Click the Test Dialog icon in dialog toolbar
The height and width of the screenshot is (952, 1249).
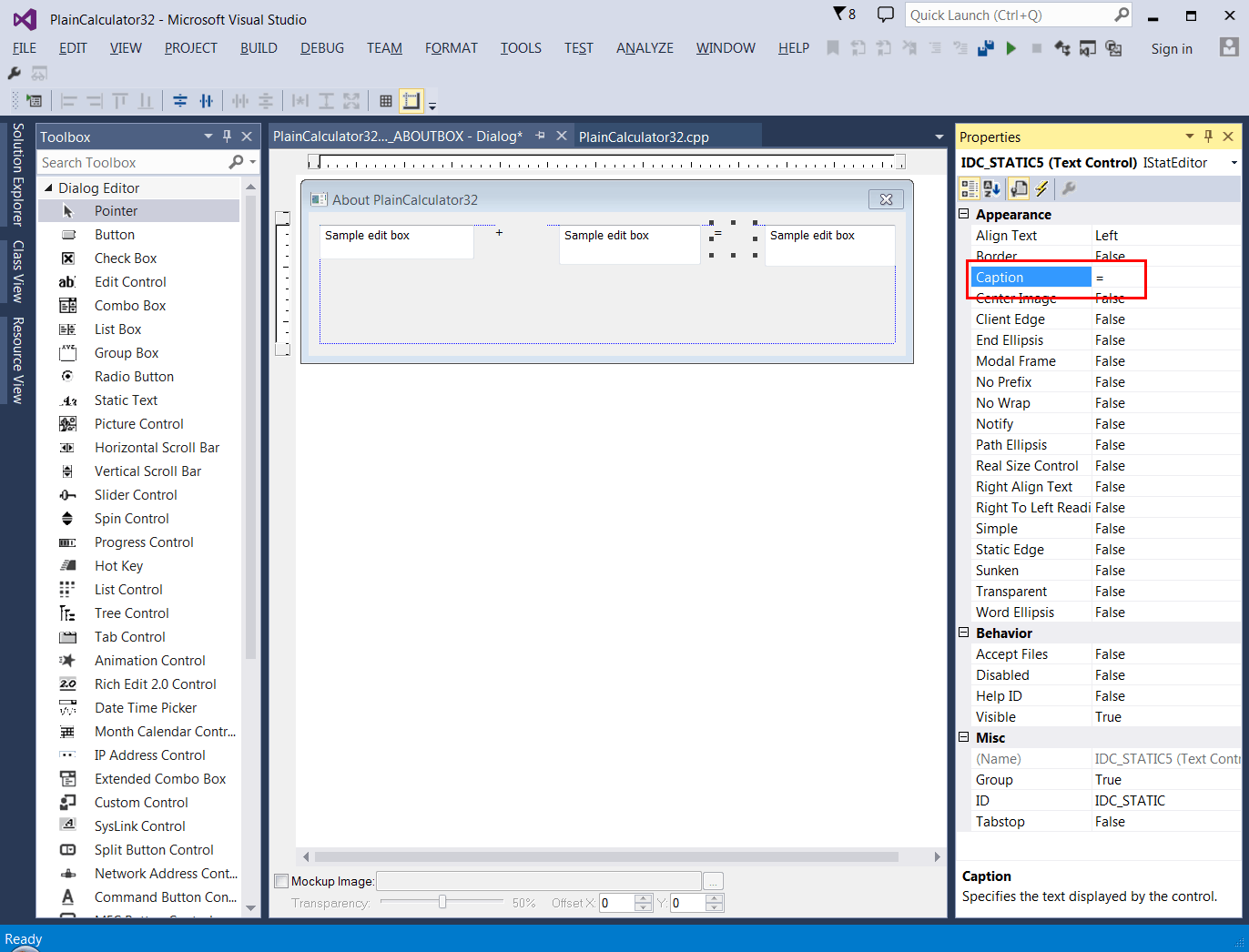34,101
